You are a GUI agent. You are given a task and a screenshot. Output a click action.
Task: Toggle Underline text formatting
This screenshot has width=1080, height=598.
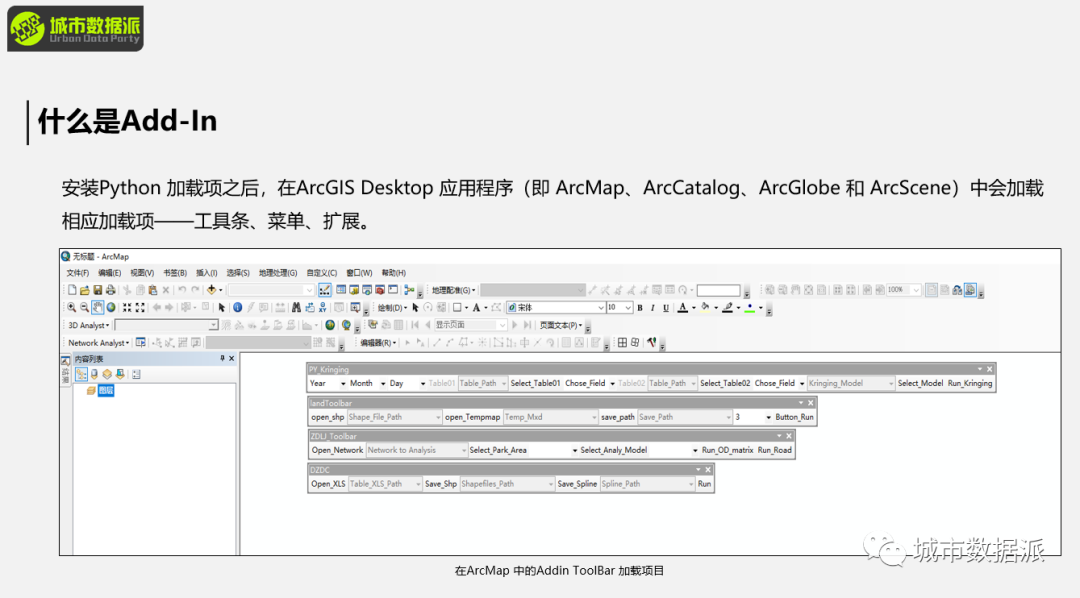[666, 308]
